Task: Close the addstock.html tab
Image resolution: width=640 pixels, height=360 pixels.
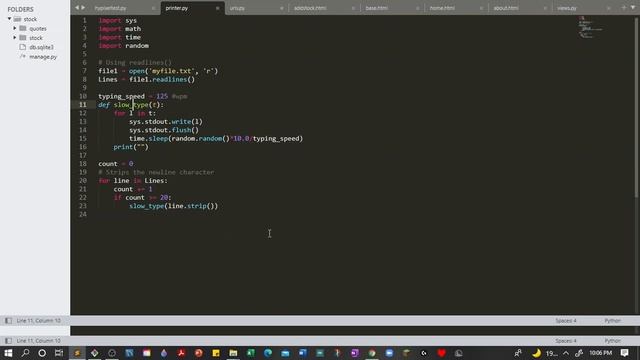Action: [353, 8]
